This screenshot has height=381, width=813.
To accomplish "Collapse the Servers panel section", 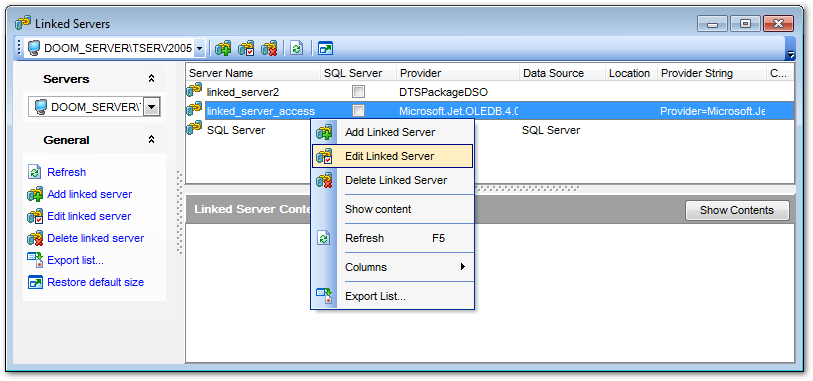I will pyautogui.click(x=151, y=79).
